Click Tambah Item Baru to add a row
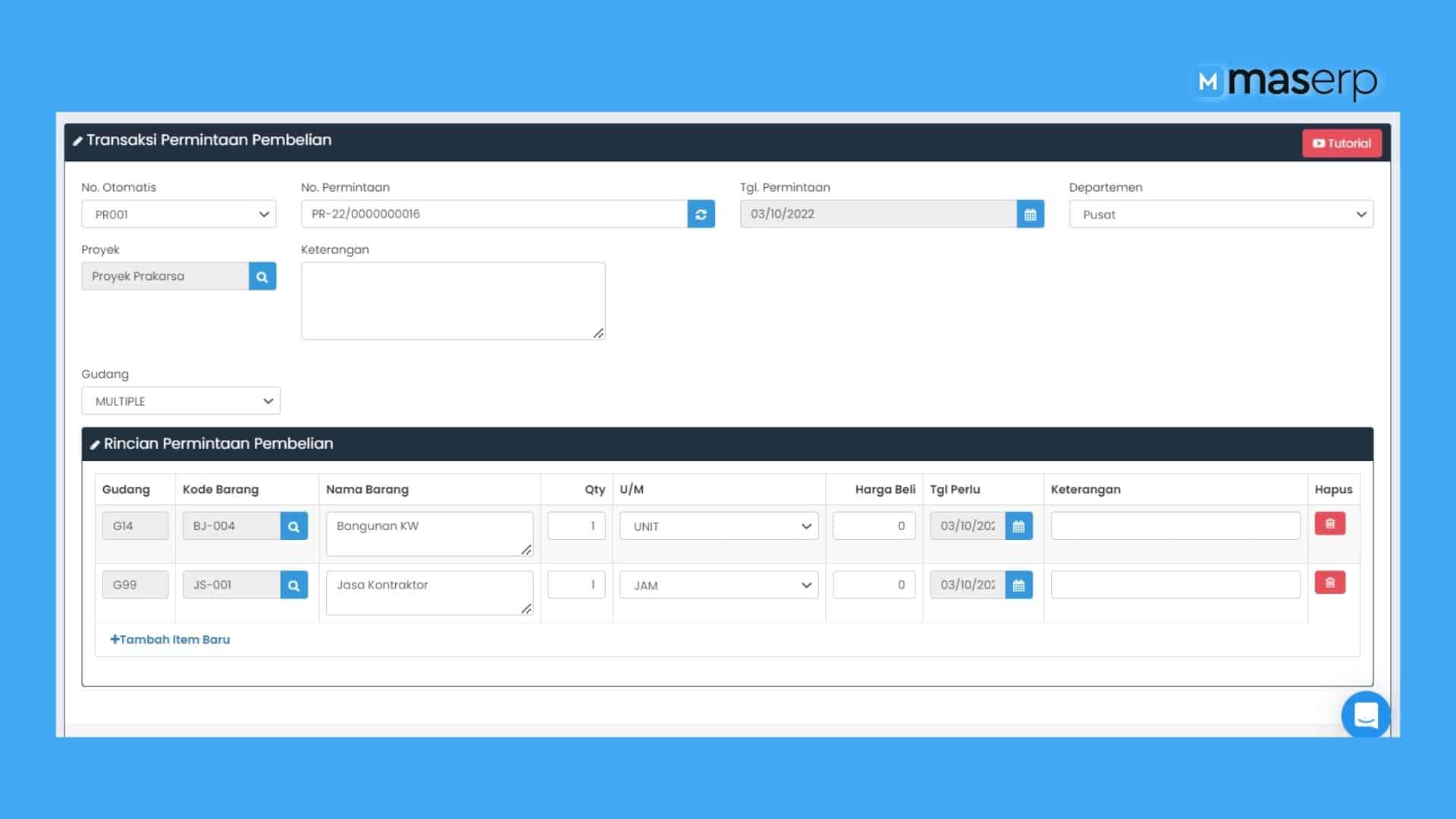This screenshot has height=819, width=1456. [170, 639]
